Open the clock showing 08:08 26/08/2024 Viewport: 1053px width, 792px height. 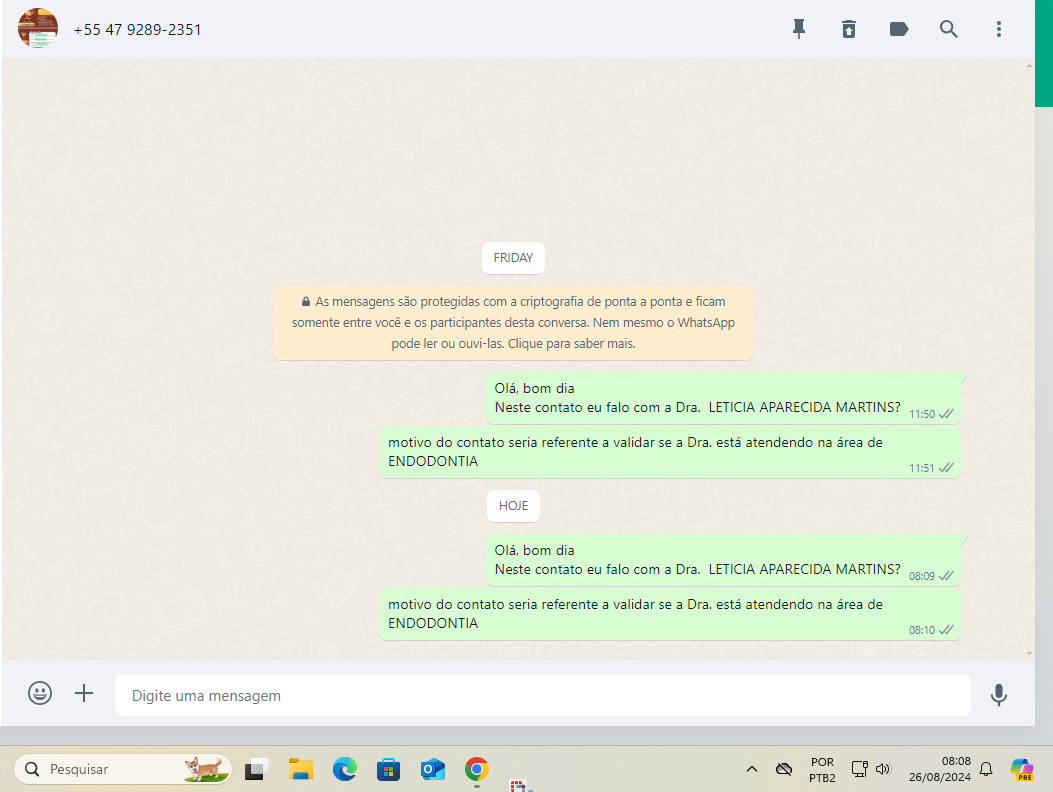pos(940,769)
